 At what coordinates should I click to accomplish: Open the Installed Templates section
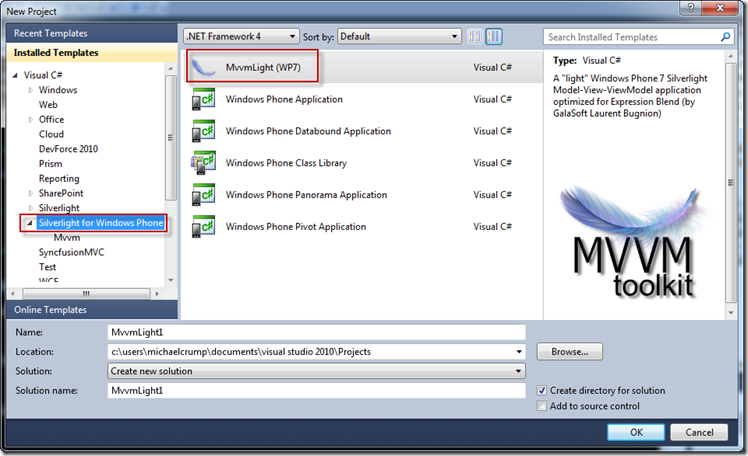coord(92,53)
